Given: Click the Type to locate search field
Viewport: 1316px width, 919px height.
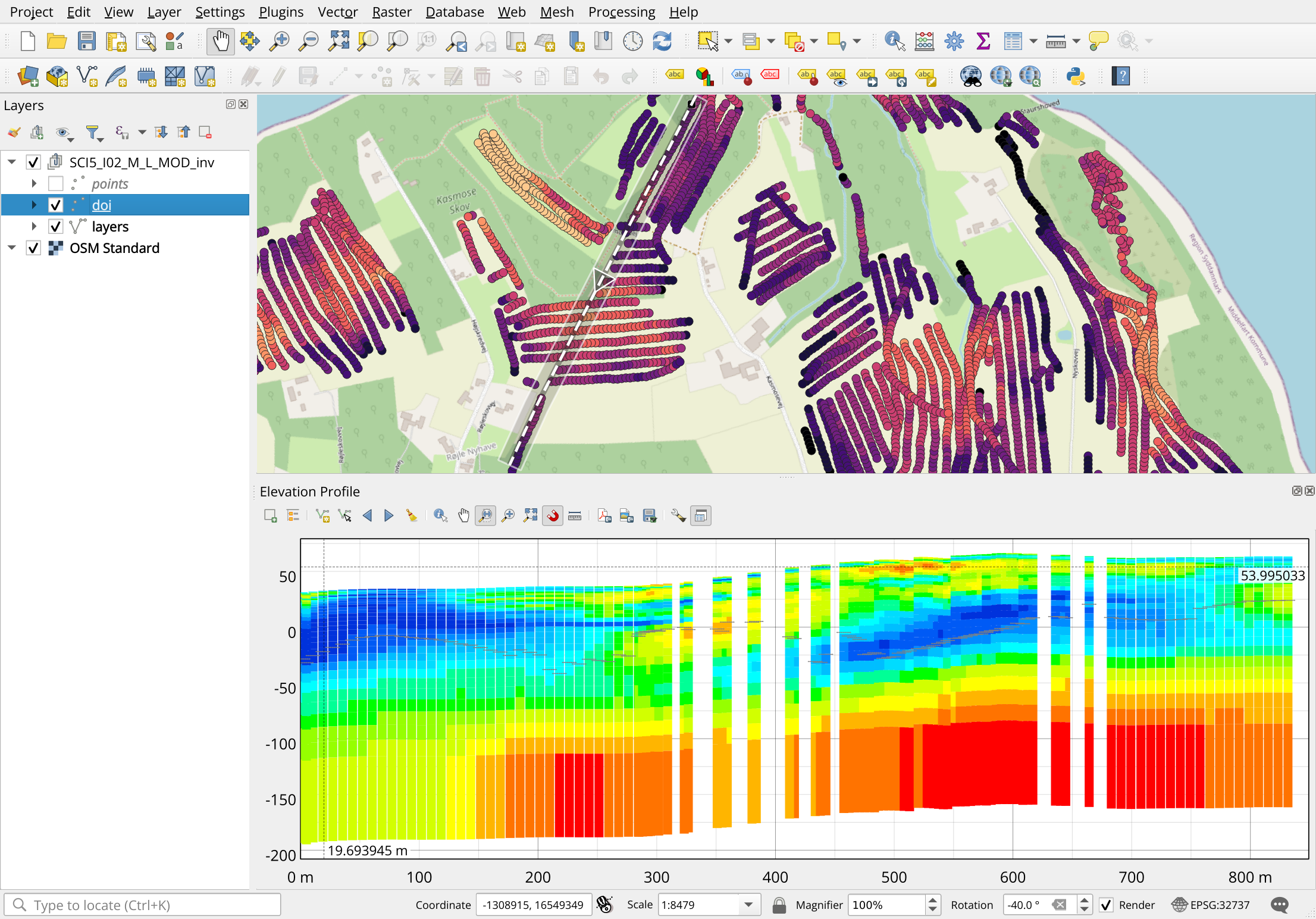Looking at the screenshot, I should [x=143, y=905].
